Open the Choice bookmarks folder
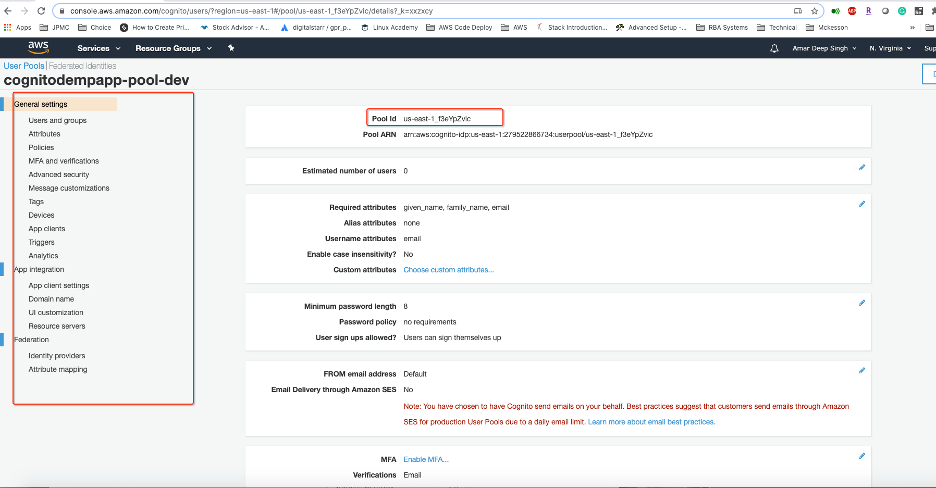Screen dimensions: 936x488 pyautogui.click(x=94, y=27)
